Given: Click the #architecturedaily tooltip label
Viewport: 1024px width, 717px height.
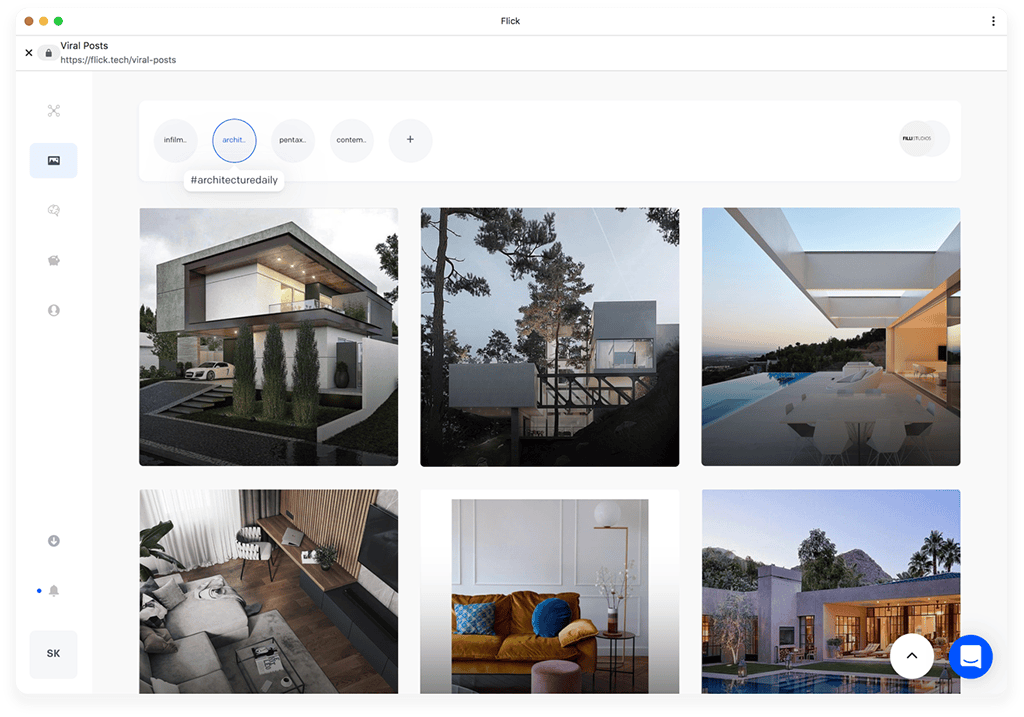Looking at the screenshot, I should tap(234, 180).
